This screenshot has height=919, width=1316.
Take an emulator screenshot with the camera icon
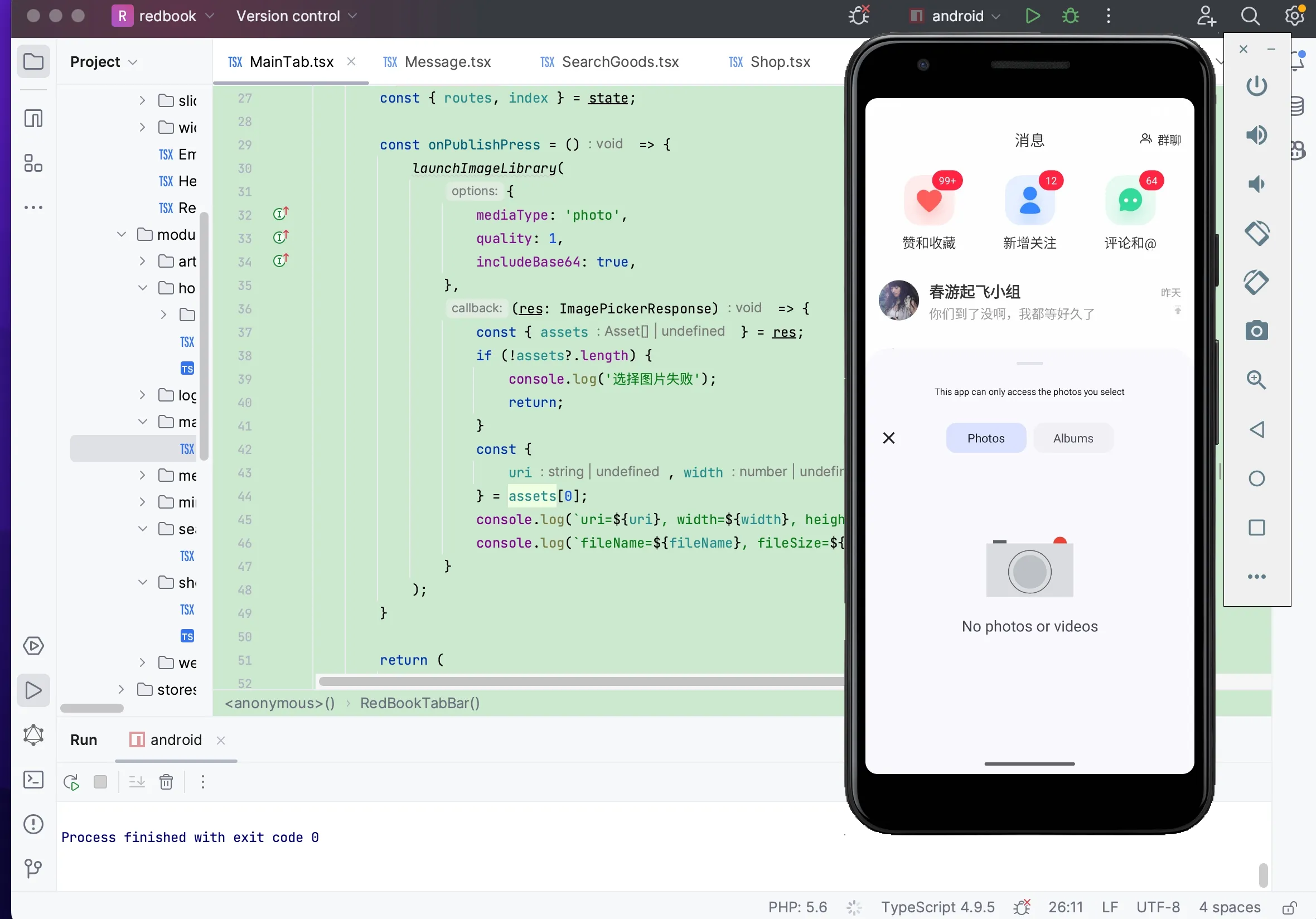pos(1256,331)
